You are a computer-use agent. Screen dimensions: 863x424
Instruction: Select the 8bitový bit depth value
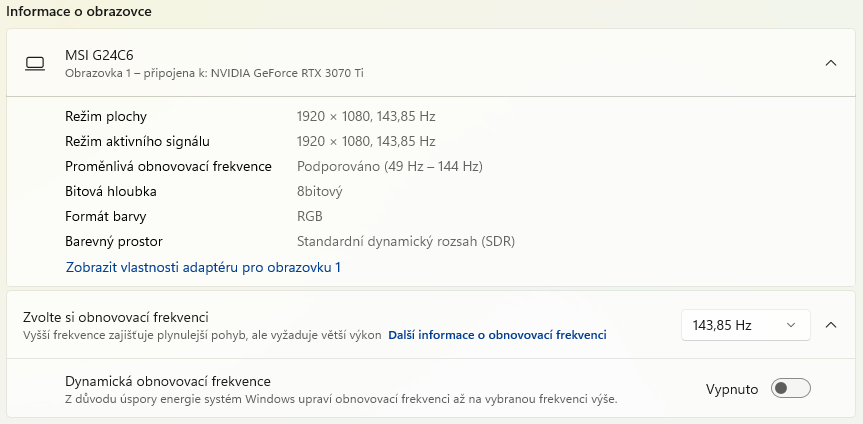click(x=320, y=191)
